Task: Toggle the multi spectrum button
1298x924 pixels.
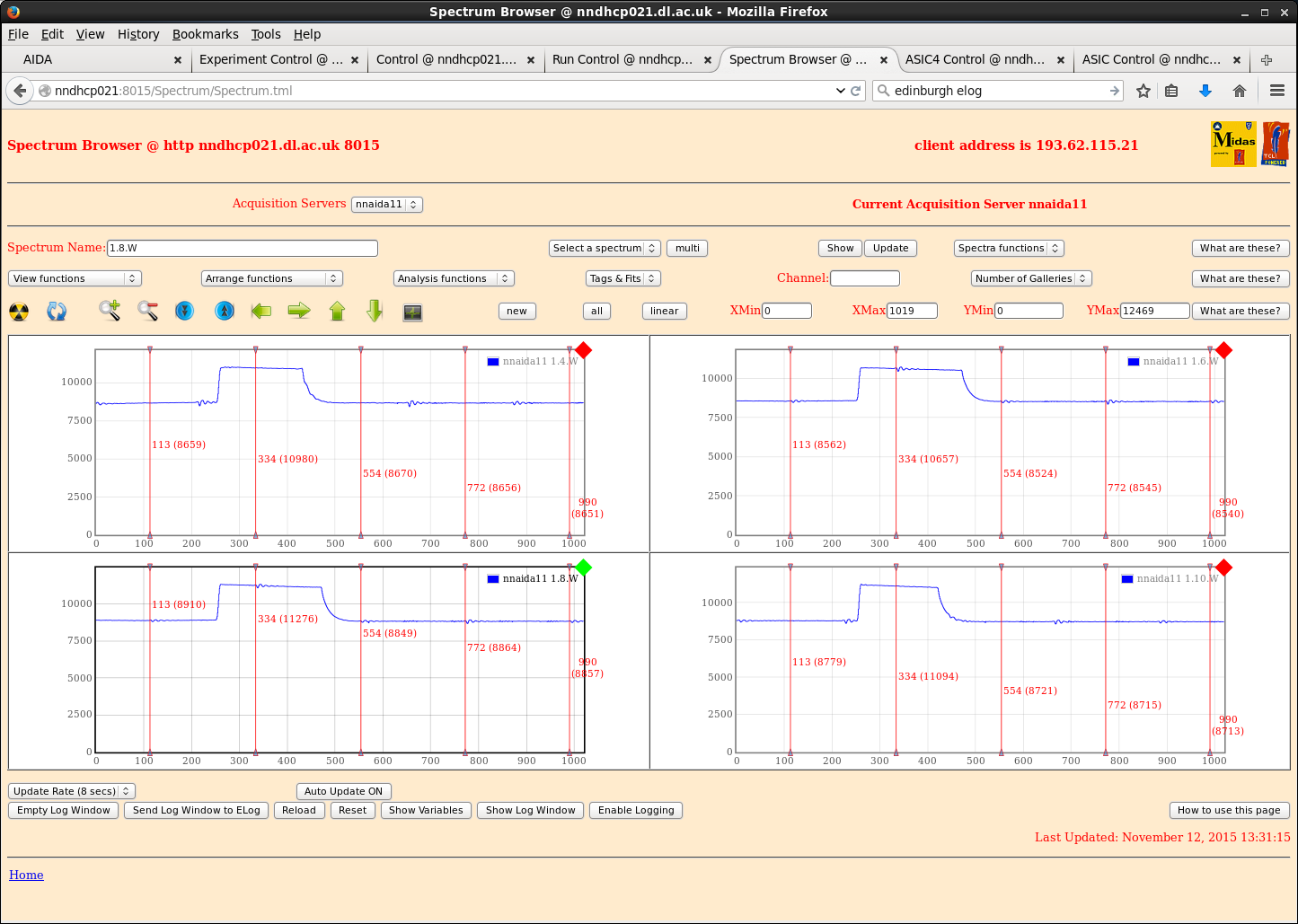Action: (687, 248)
